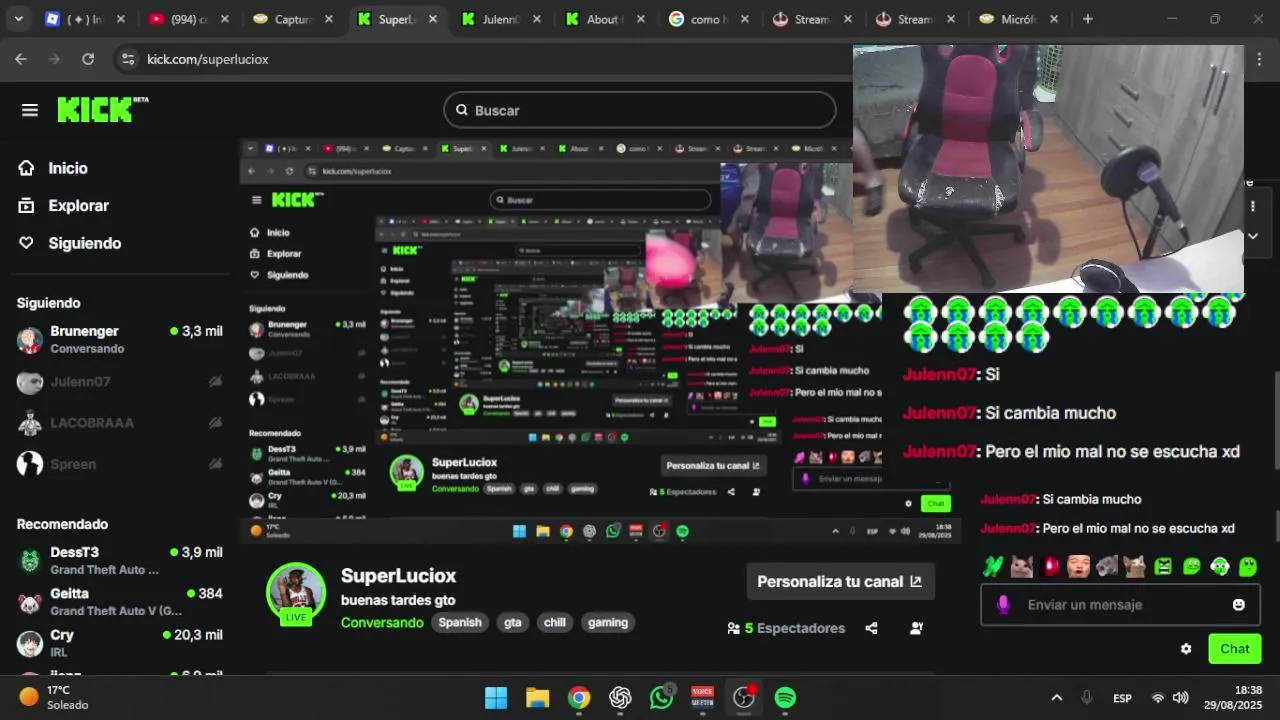This screenshot has height=720, width=1280.
Task: Click SuperLuciox live avatar
Action: [296, 592]
